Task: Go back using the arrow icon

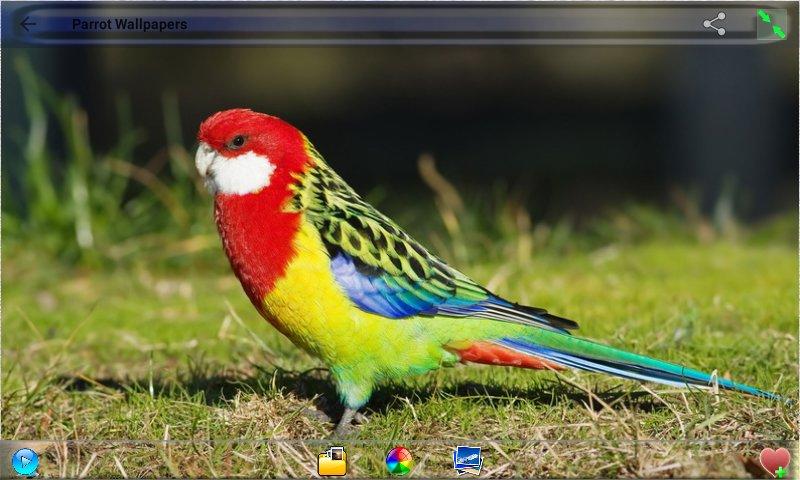Action: point(28,24)
